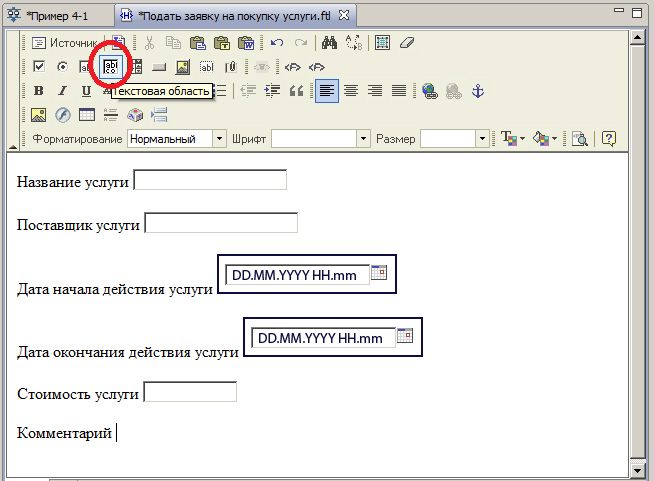The image size is (654, 481).
Task: Open the Шрифт font dropdown
Action: click(x=321, y=139)
